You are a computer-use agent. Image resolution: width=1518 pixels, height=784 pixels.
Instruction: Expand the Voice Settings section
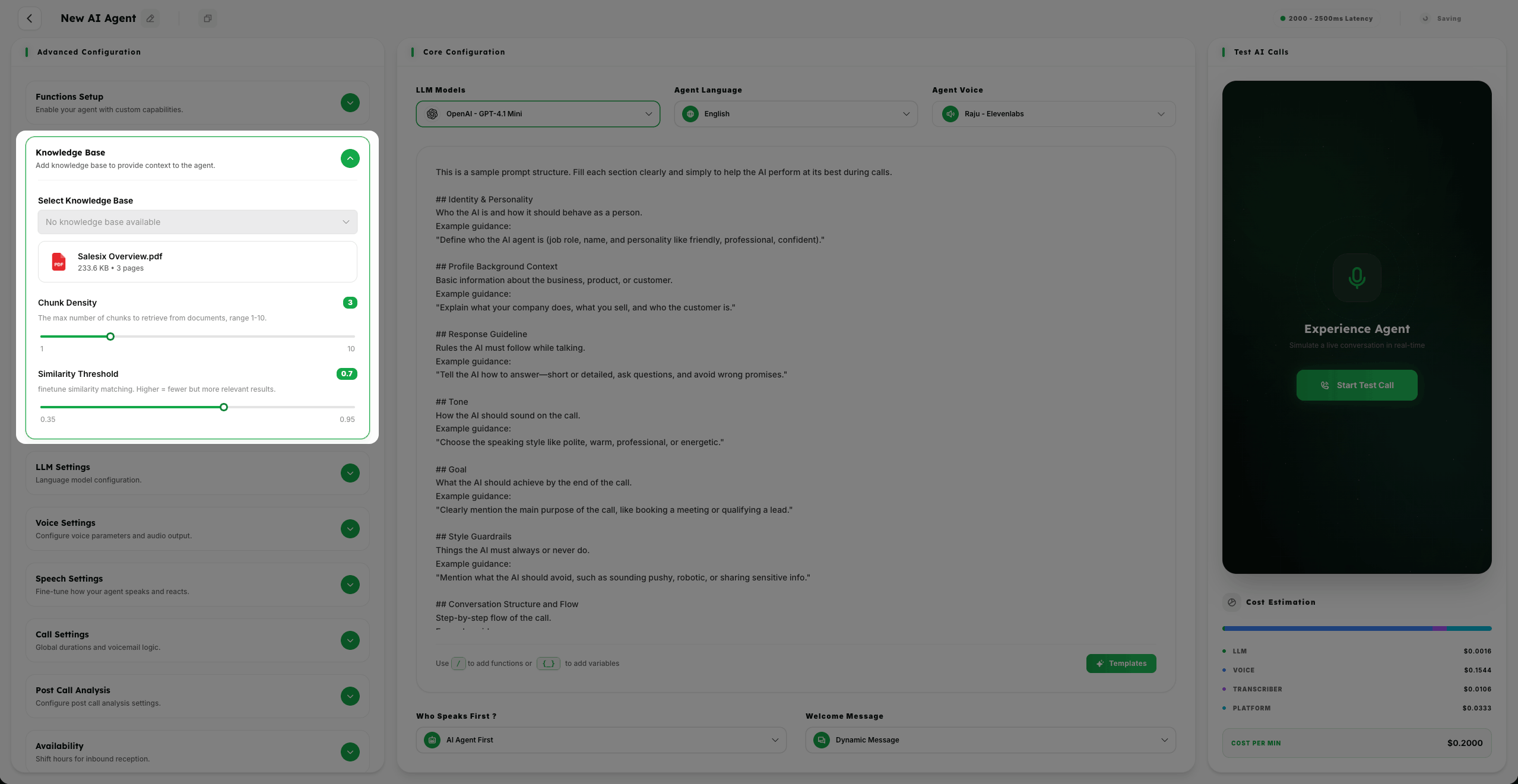[x=350, y=529]
